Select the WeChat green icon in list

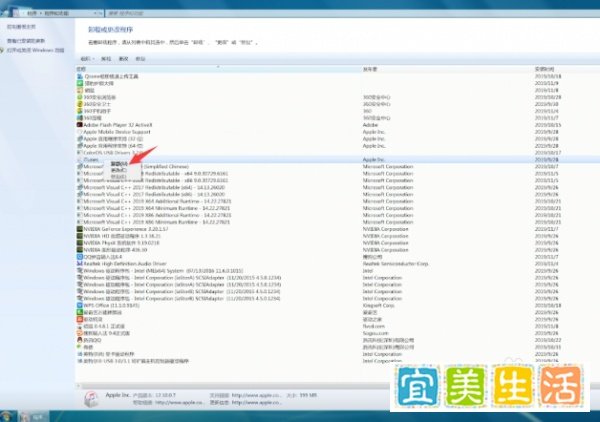80,347
